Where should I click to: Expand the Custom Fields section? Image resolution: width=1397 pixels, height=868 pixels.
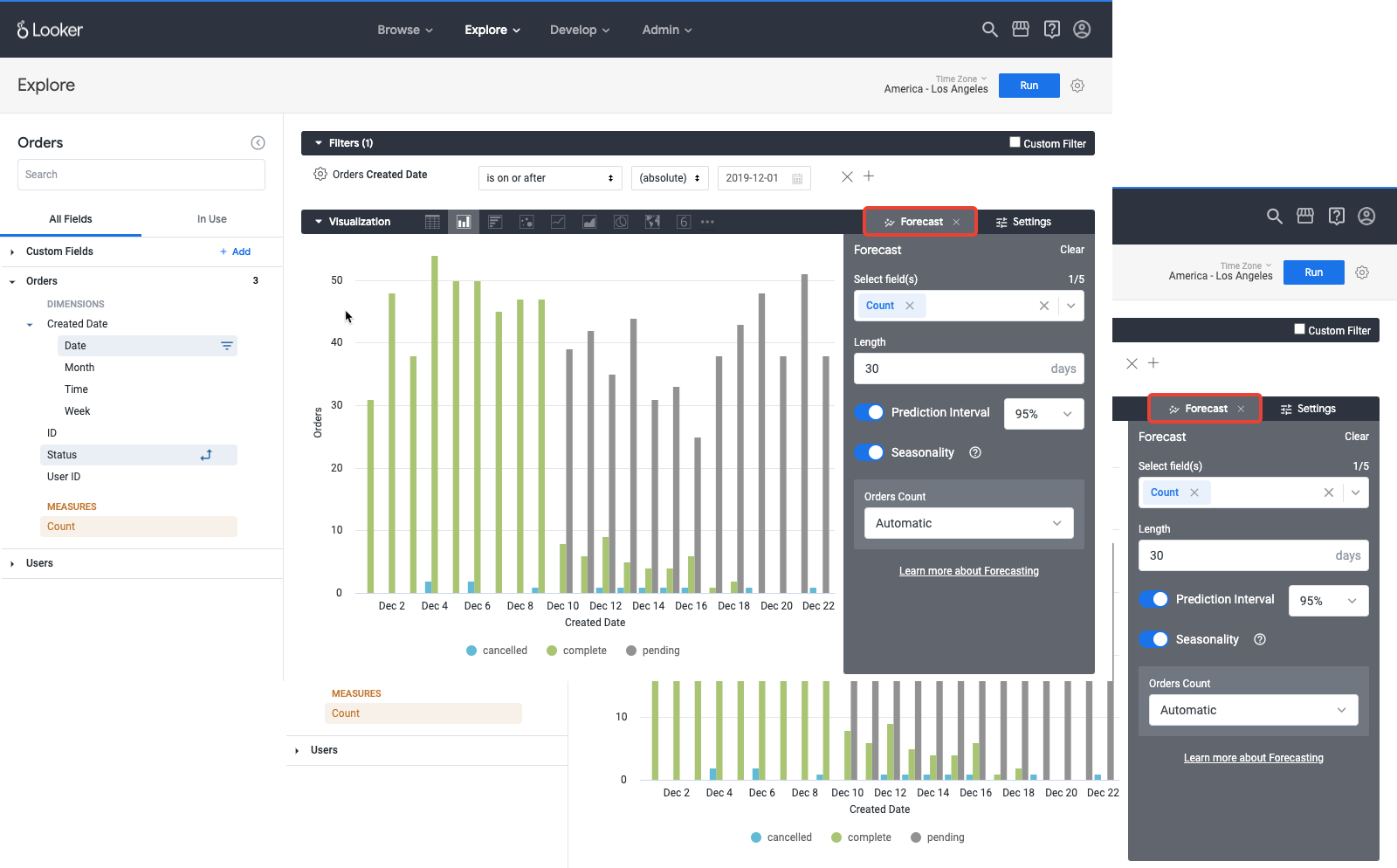point(12,252)
